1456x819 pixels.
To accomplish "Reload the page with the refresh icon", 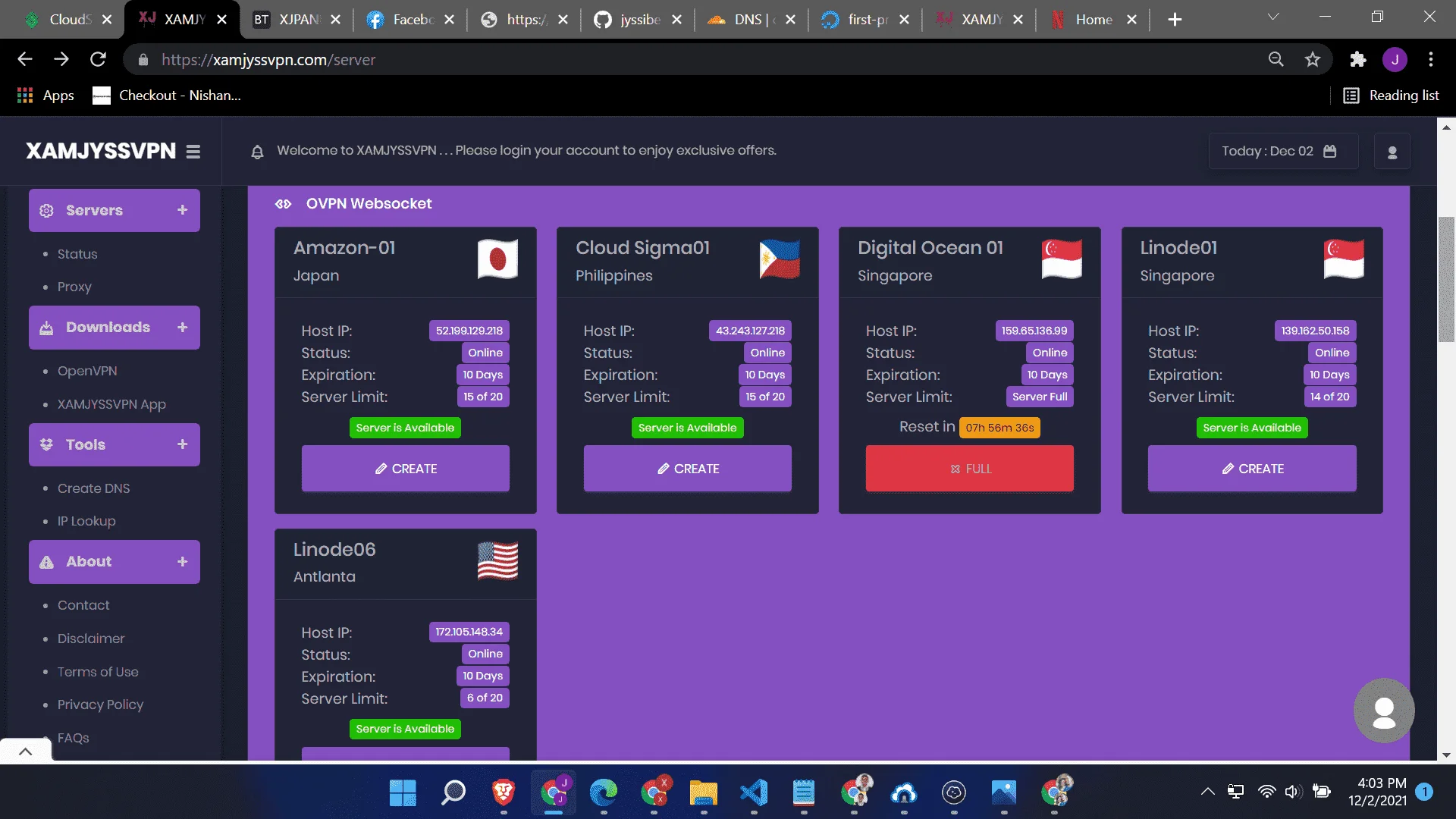I will 98,59.
